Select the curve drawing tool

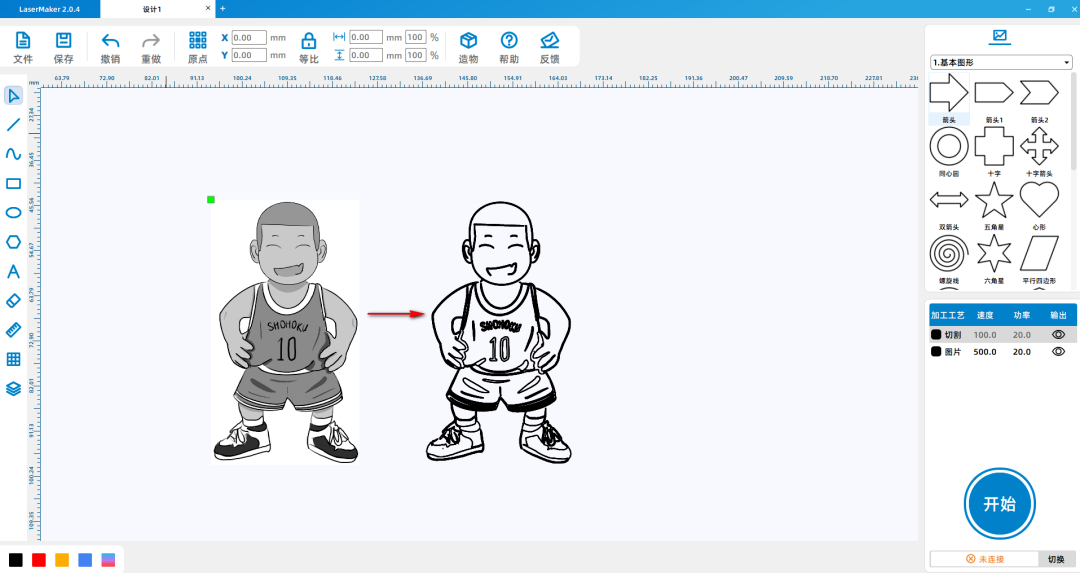coord(13,154)
